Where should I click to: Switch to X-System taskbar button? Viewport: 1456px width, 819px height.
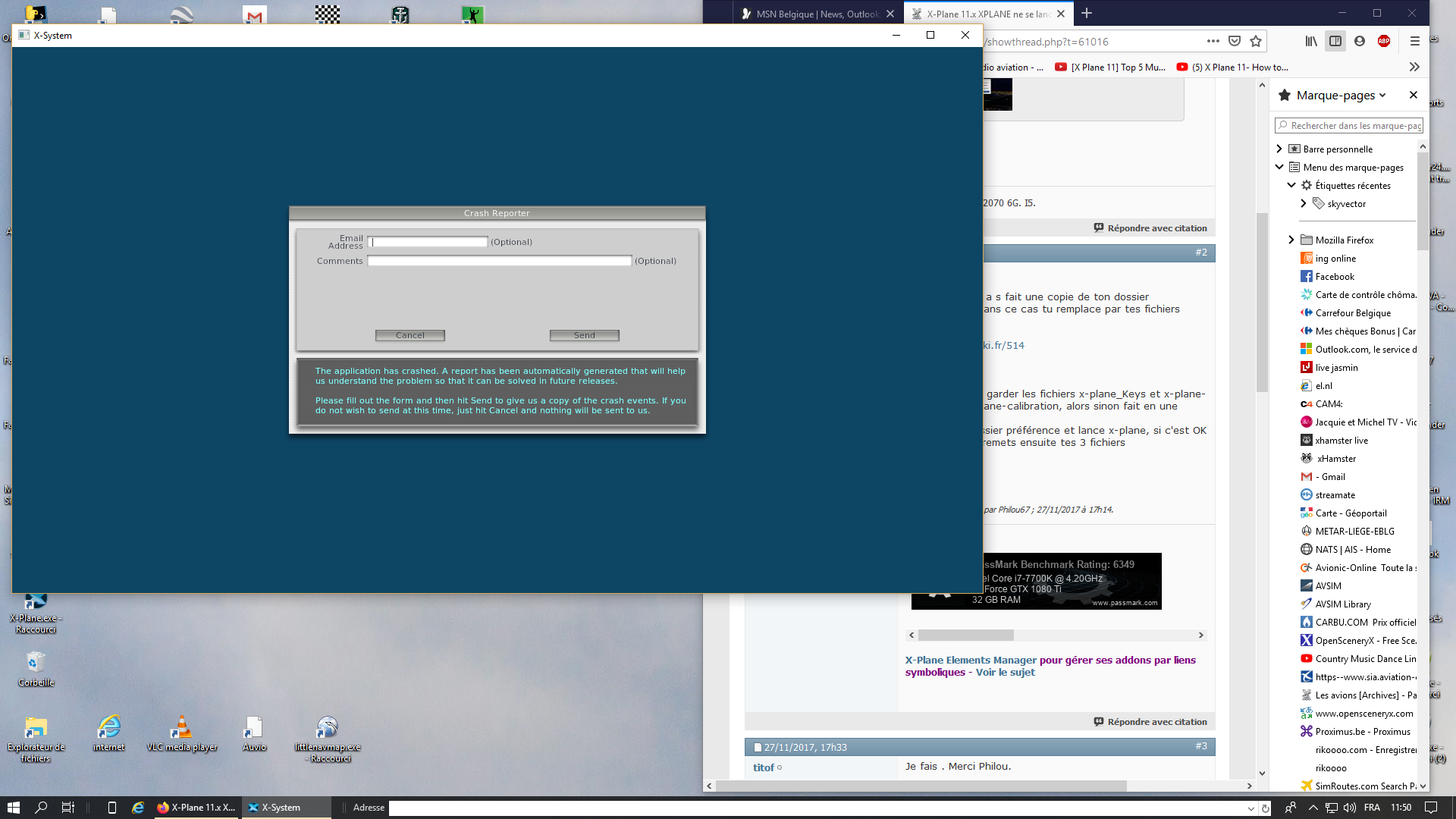[286, 808]
